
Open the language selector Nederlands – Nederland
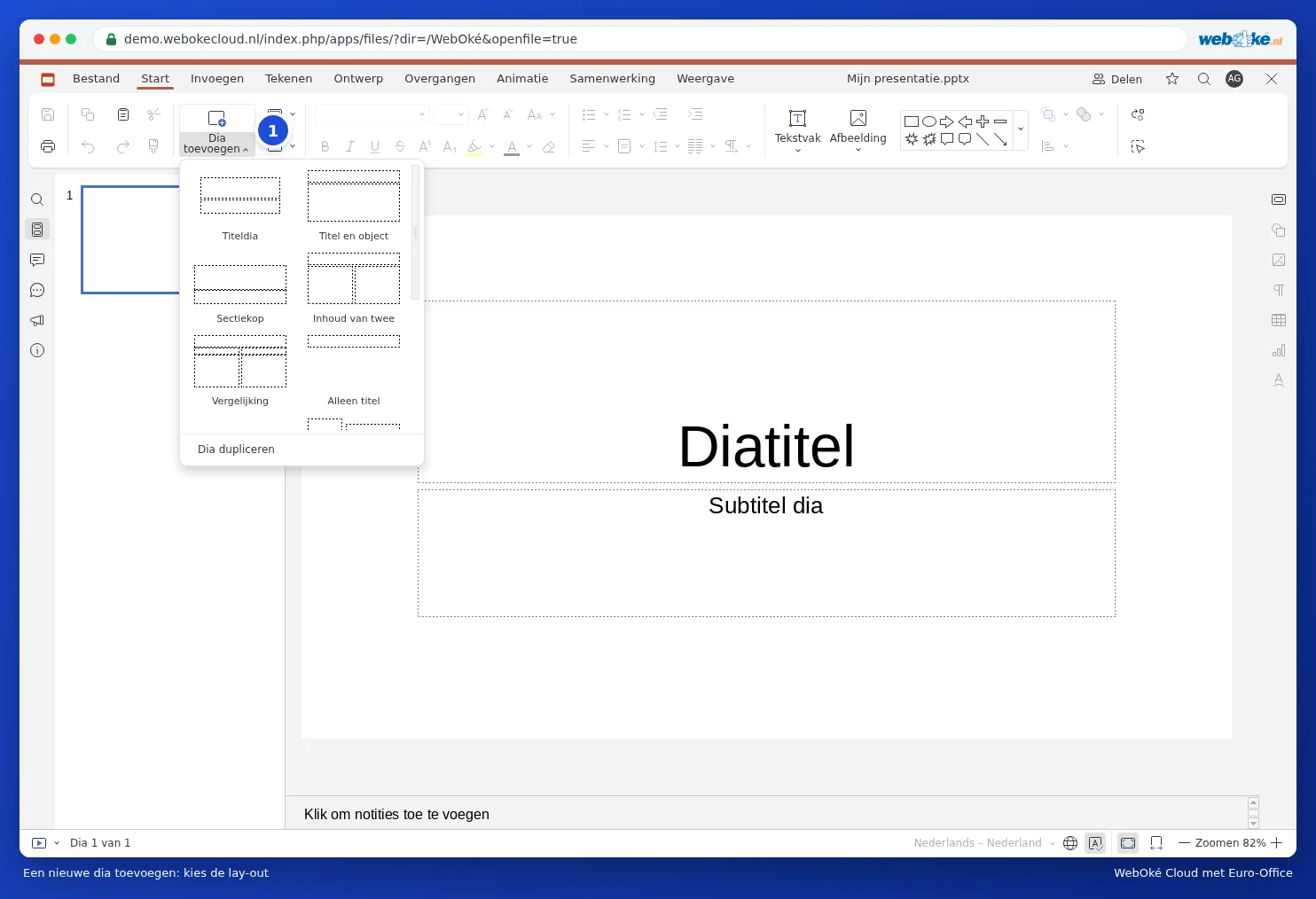click(x=984, y=843)
